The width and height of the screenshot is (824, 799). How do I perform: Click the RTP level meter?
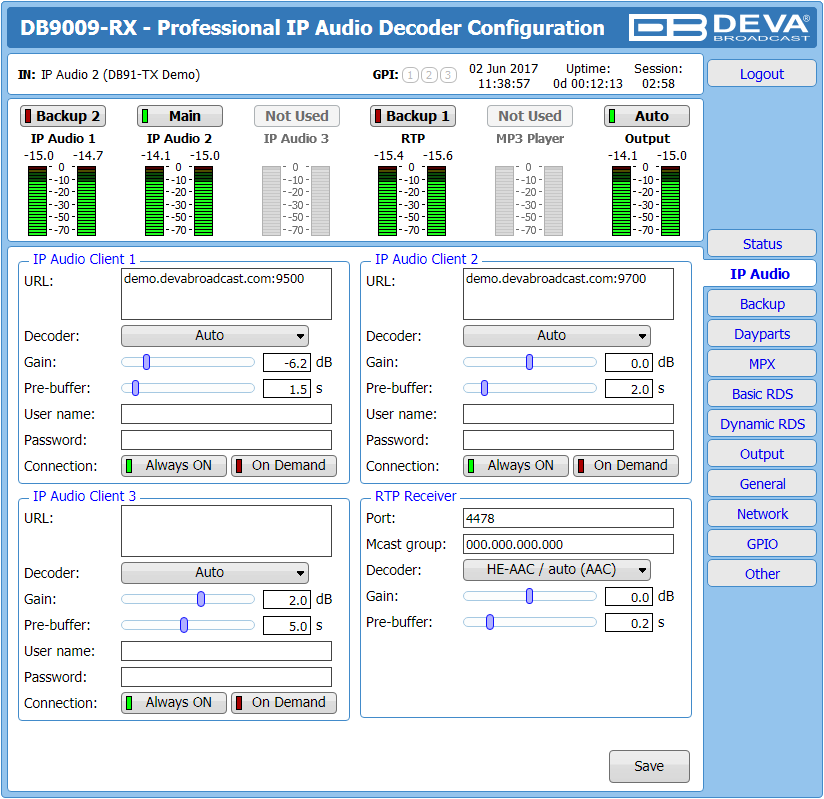[x=412, y=201]
